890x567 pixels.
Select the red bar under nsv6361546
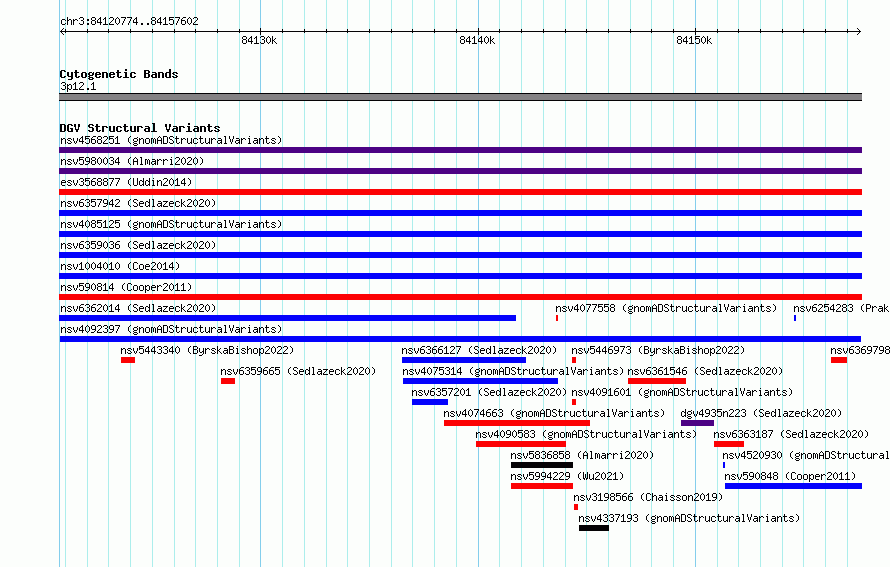tap(657, 381)
